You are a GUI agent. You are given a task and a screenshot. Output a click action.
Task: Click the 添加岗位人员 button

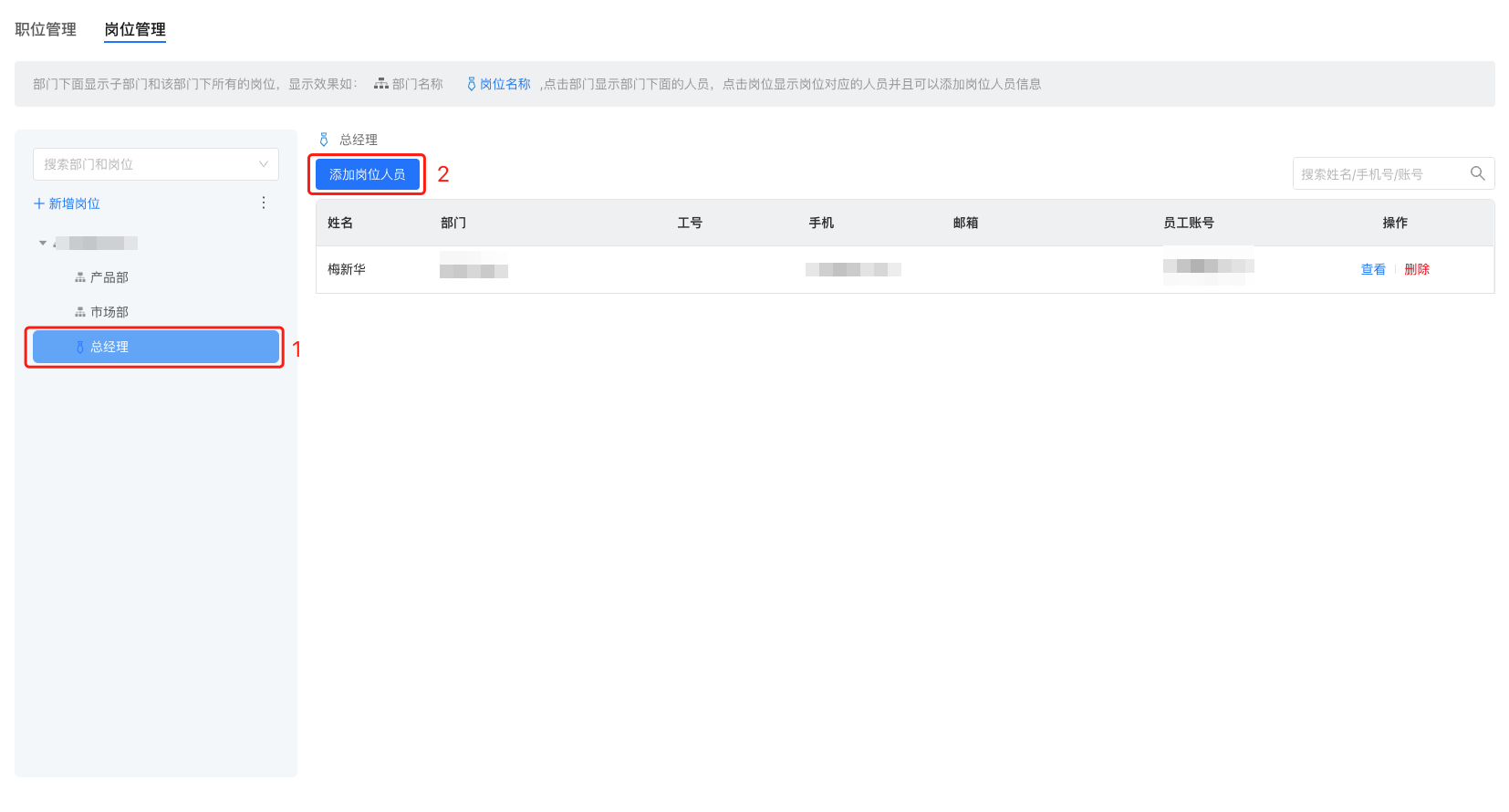point(368,174)
